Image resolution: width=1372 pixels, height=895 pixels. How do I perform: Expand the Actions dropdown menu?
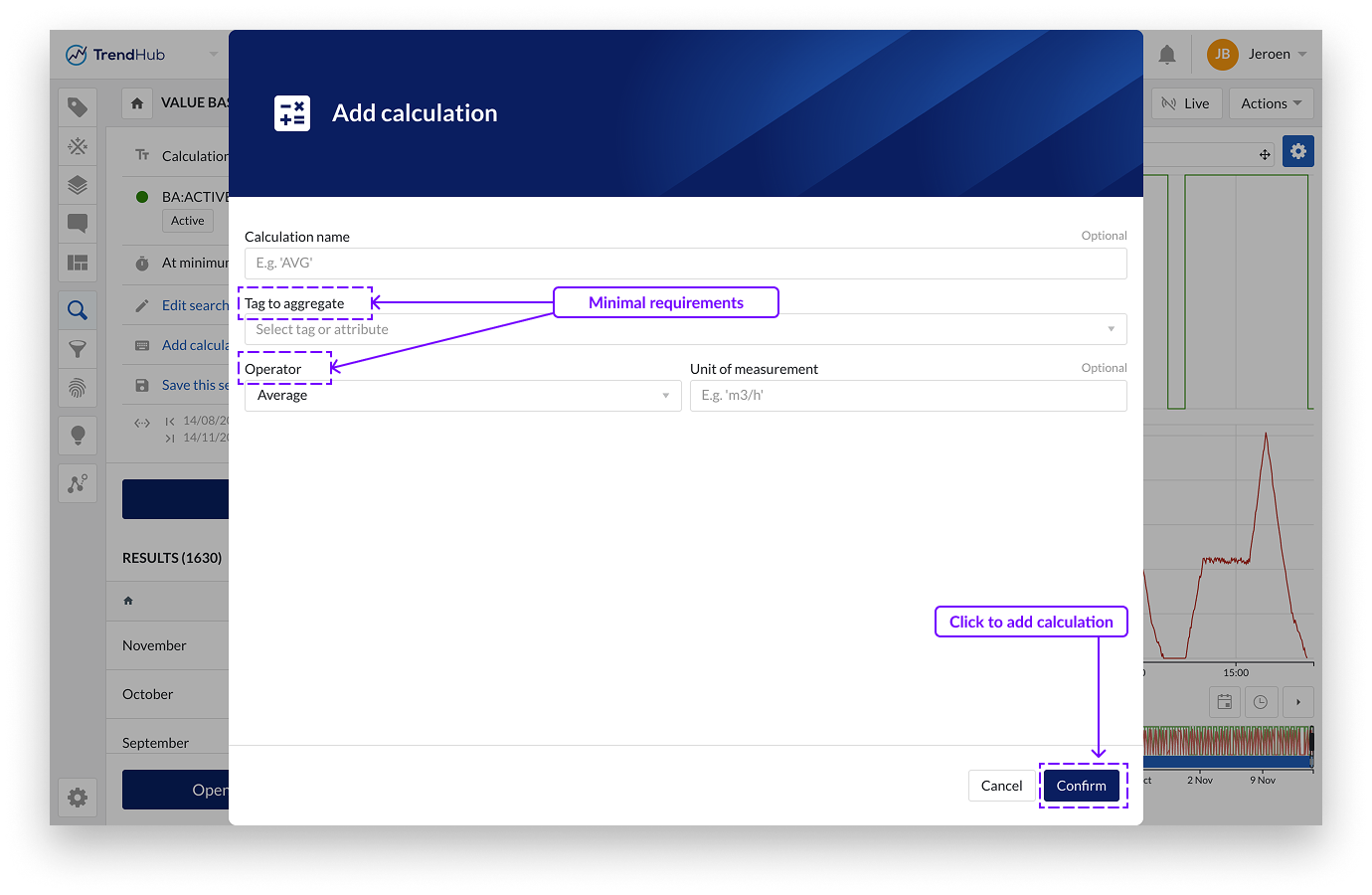1271,103
